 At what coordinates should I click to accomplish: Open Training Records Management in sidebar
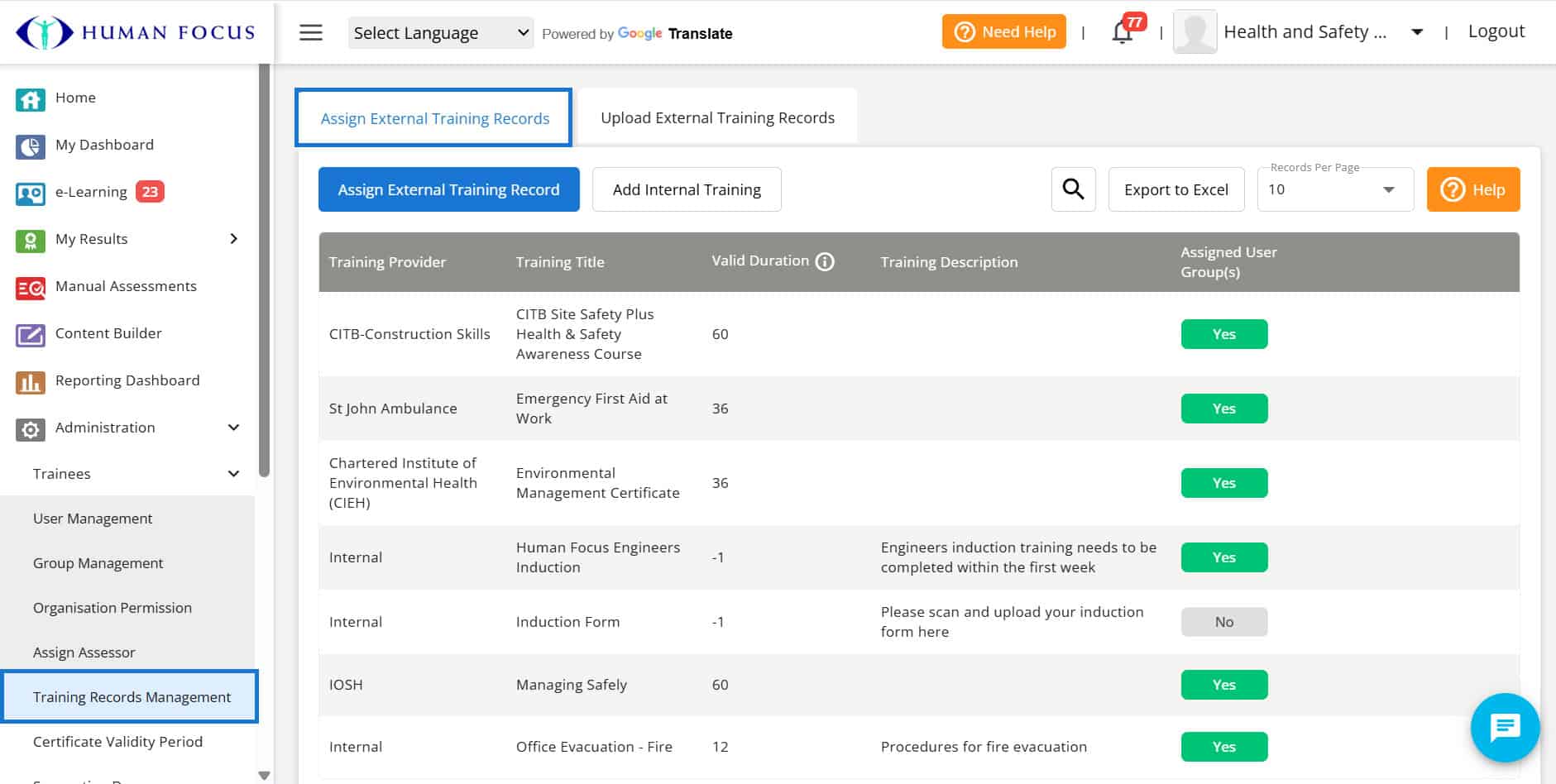(x=131, y=696)
